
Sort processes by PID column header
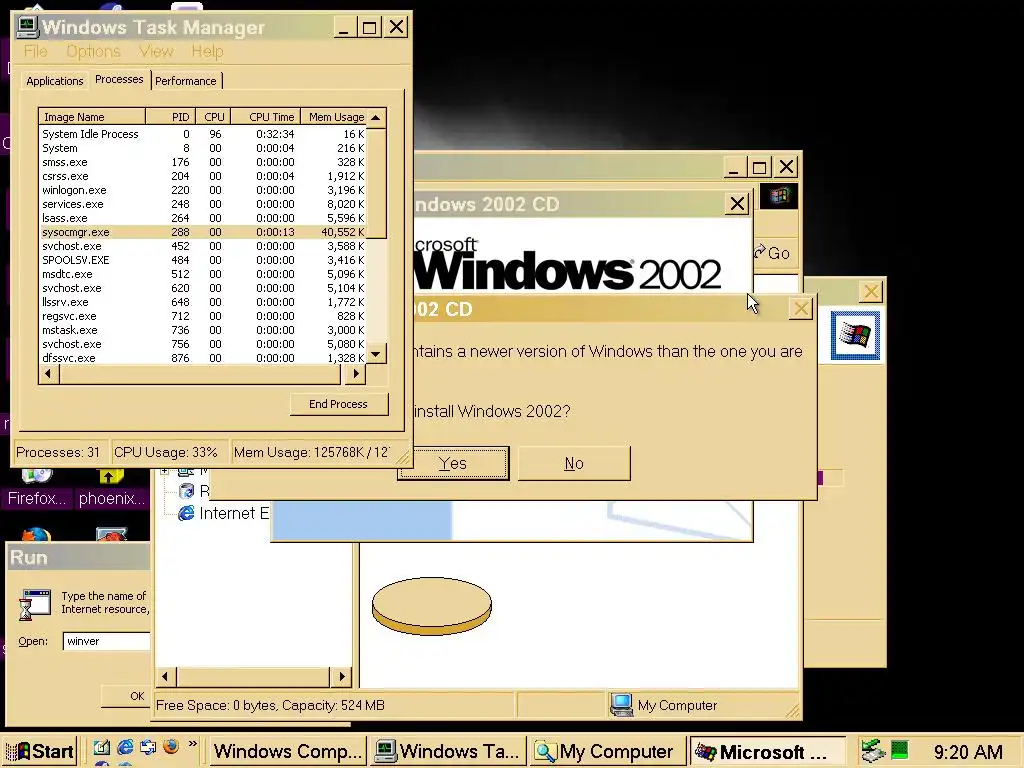click(x=170, y=117)
